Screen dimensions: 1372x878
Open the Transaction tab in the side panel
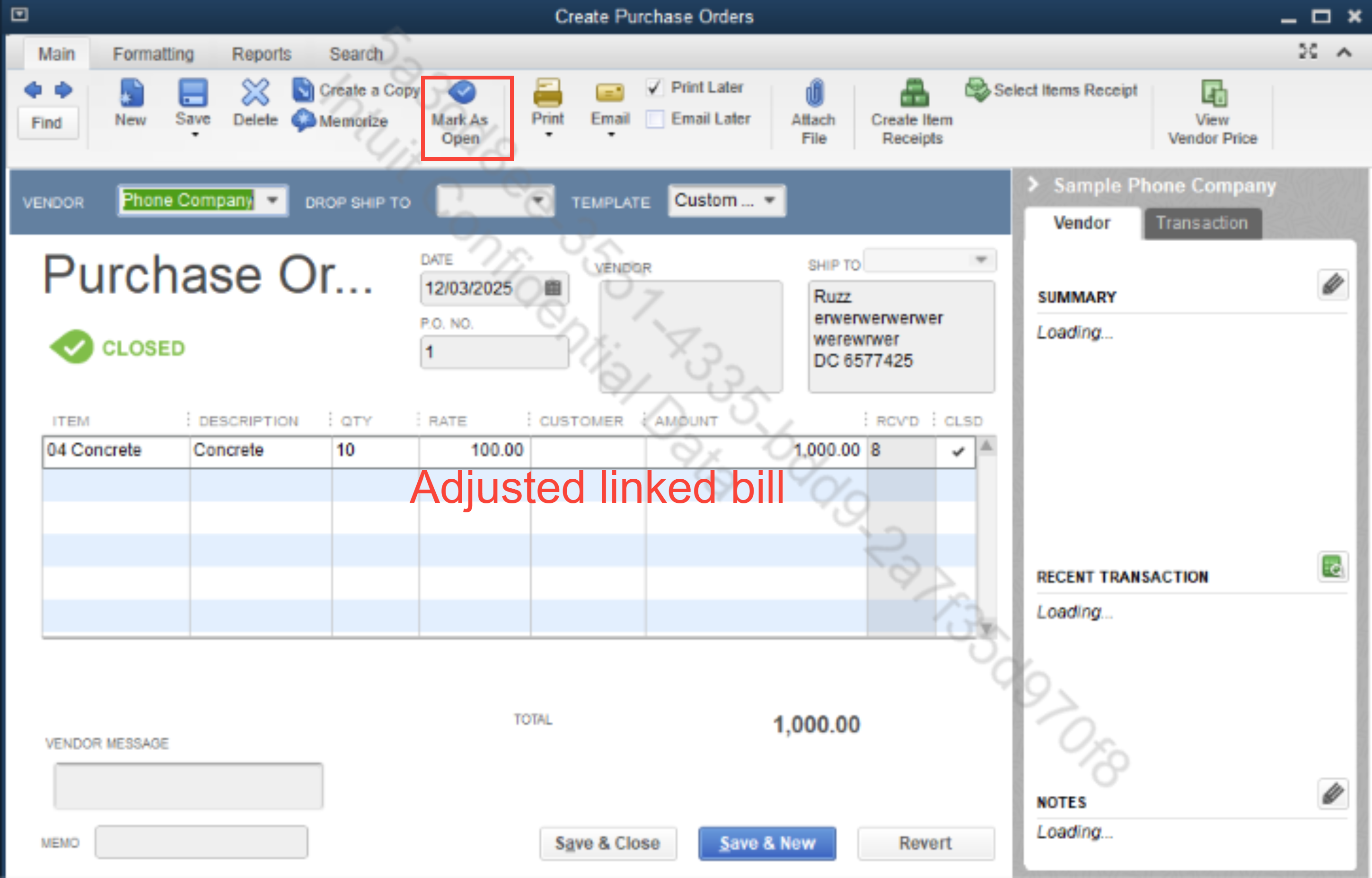pos(1202,223)
